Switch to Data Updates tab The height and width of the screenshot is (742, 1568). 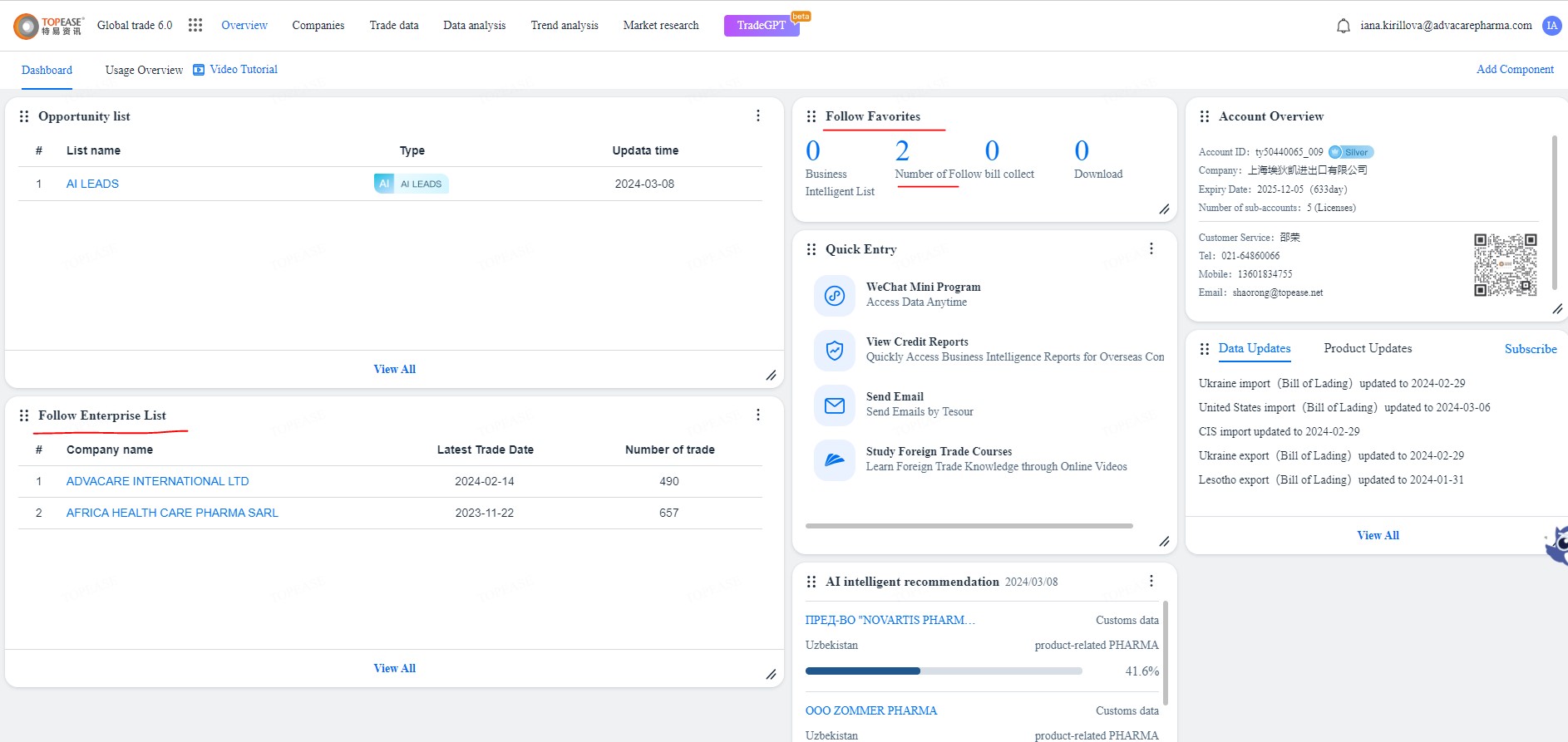[x=1255, y=349]
